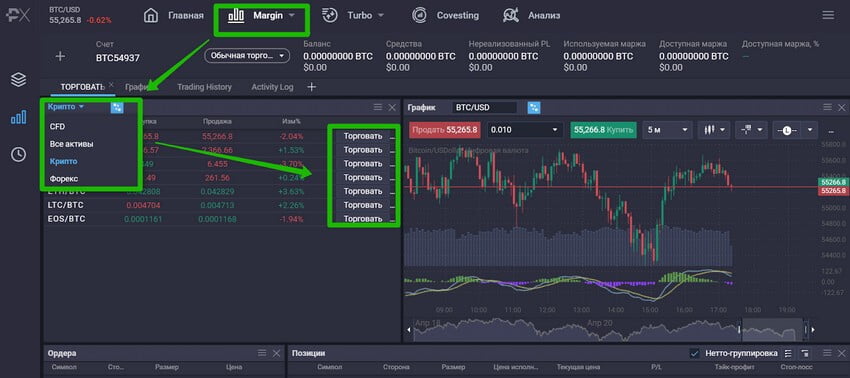Switch to the Trading History tab
This screenshot has height=378, width=850.
click(x=204, y=87)
